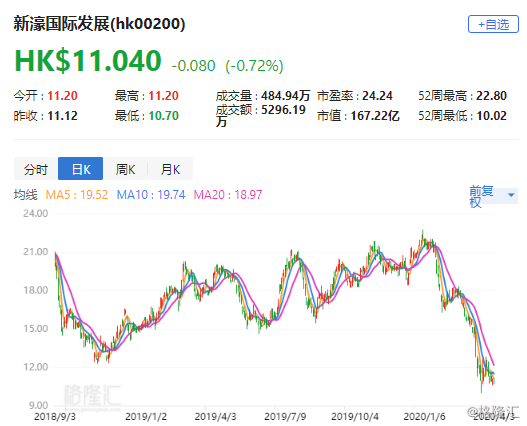527x426 pixels.
Task: Click the percent change (-0.72%)
Action: pos(254,66)
